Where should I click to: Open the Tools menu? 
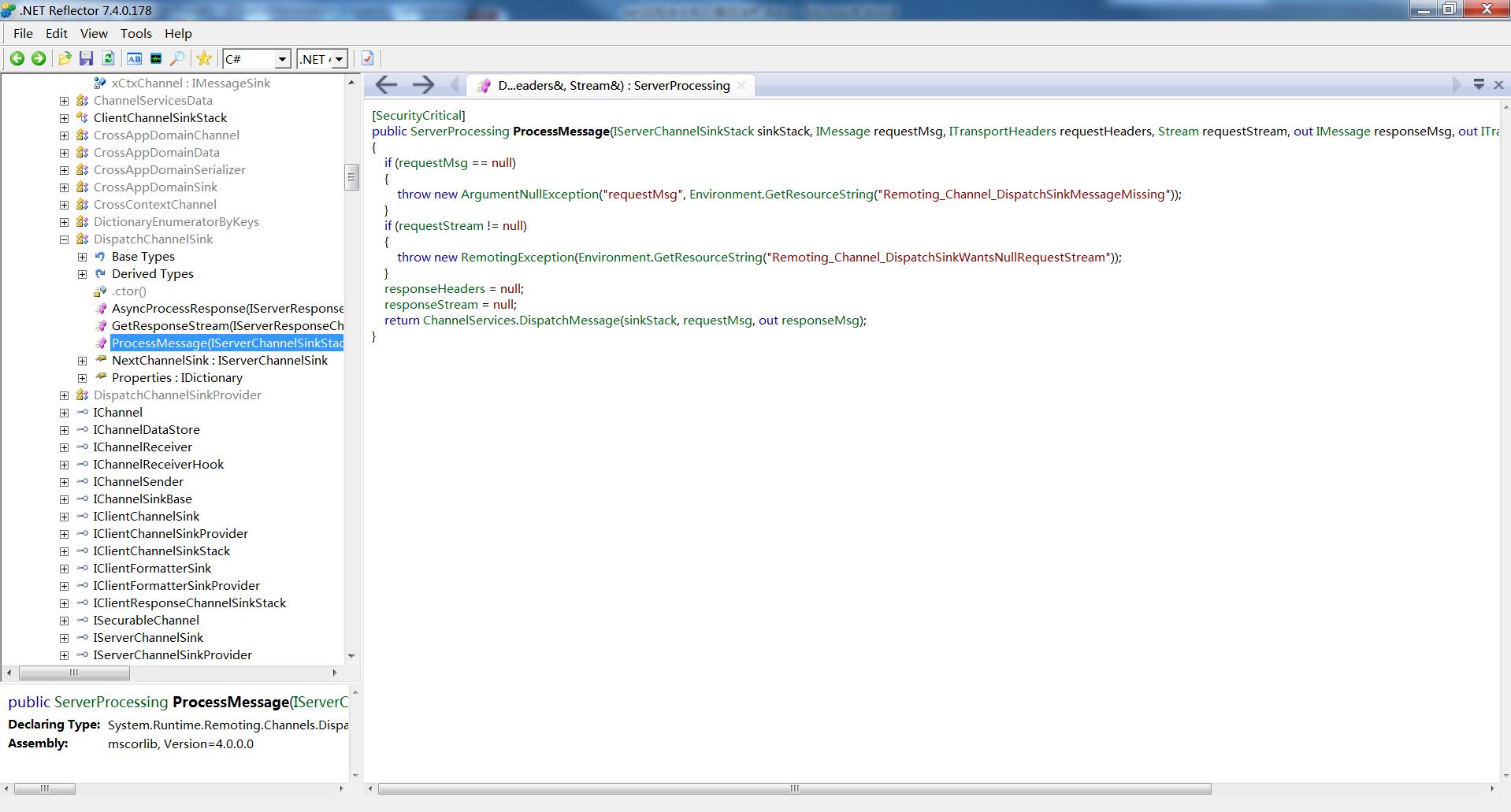136,33
